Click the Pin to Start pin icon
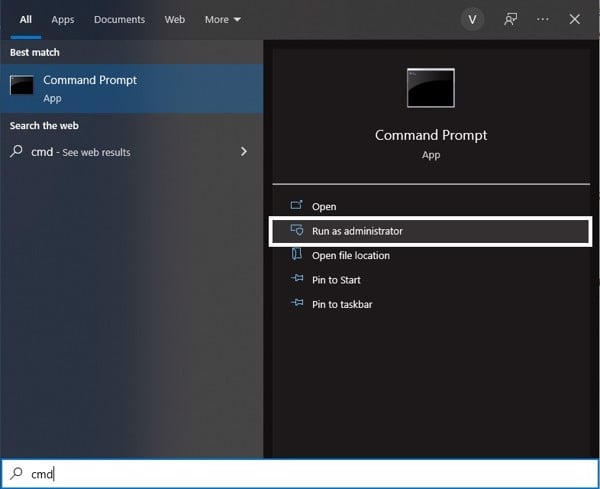Screen dimensions: 600x489 297,278
